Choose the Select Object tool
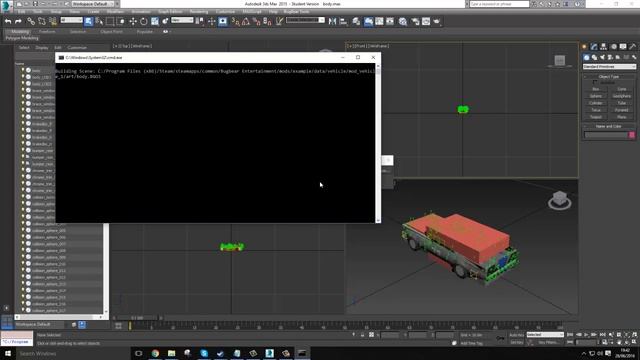This screenshot has height=360, width=640. [89, 21]
